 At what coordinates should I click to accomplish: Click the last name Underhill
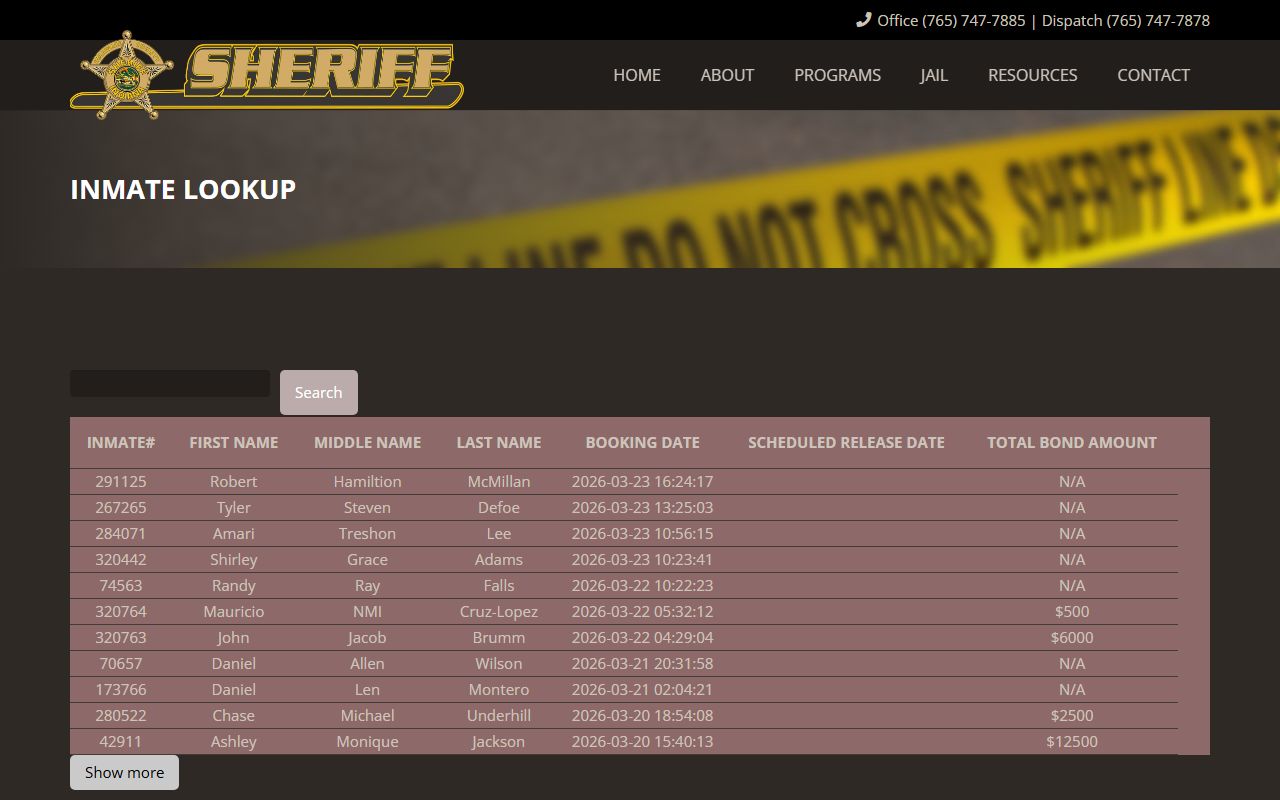(x=499, y=715)
